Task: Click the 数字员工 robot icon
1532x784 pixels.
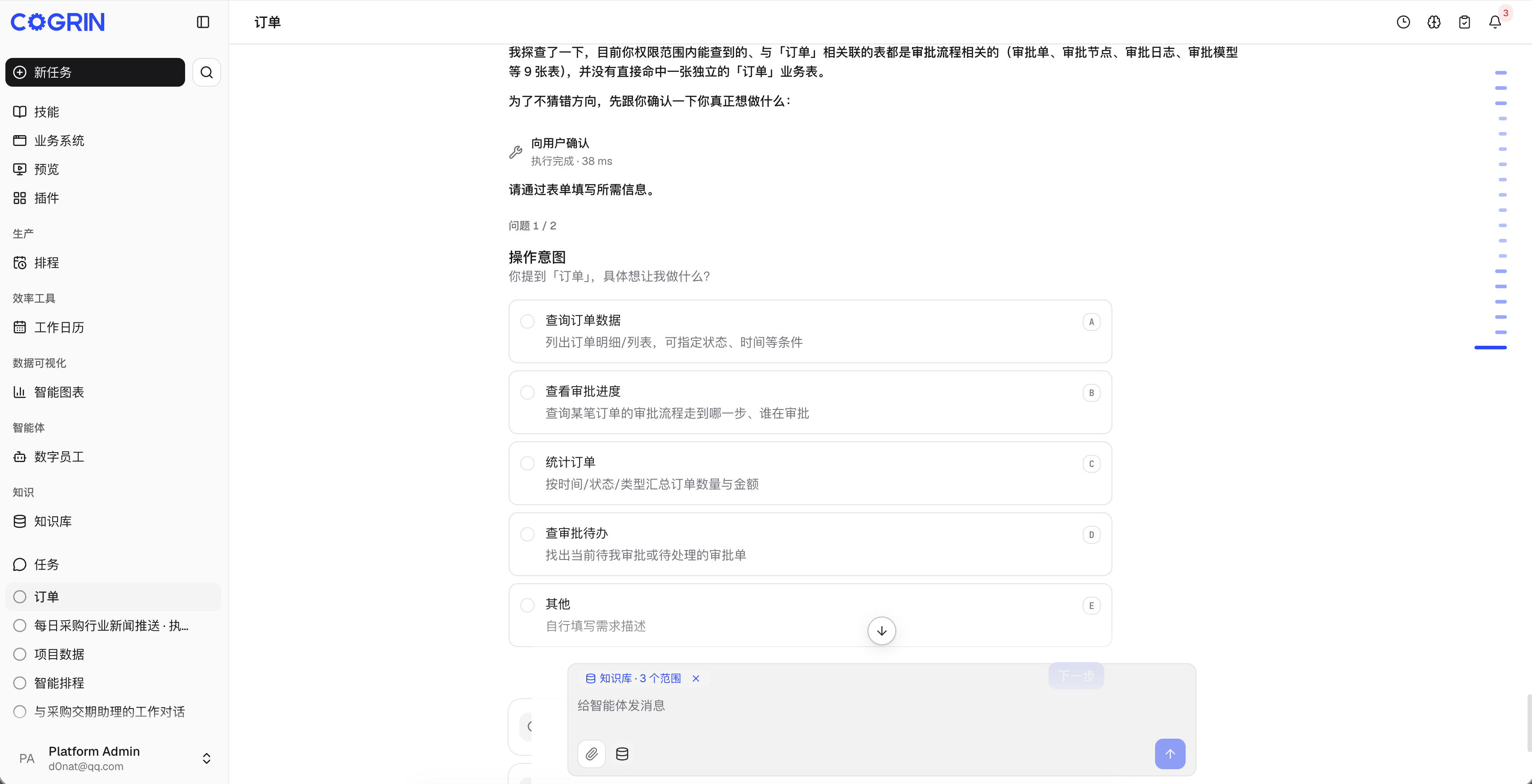Action: tap(20, 457)
